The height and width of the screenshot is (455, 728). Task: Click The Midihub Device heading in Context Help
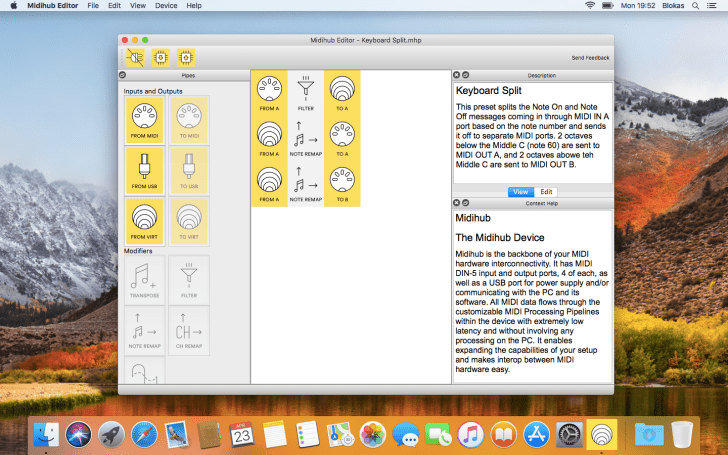point(500,237)
